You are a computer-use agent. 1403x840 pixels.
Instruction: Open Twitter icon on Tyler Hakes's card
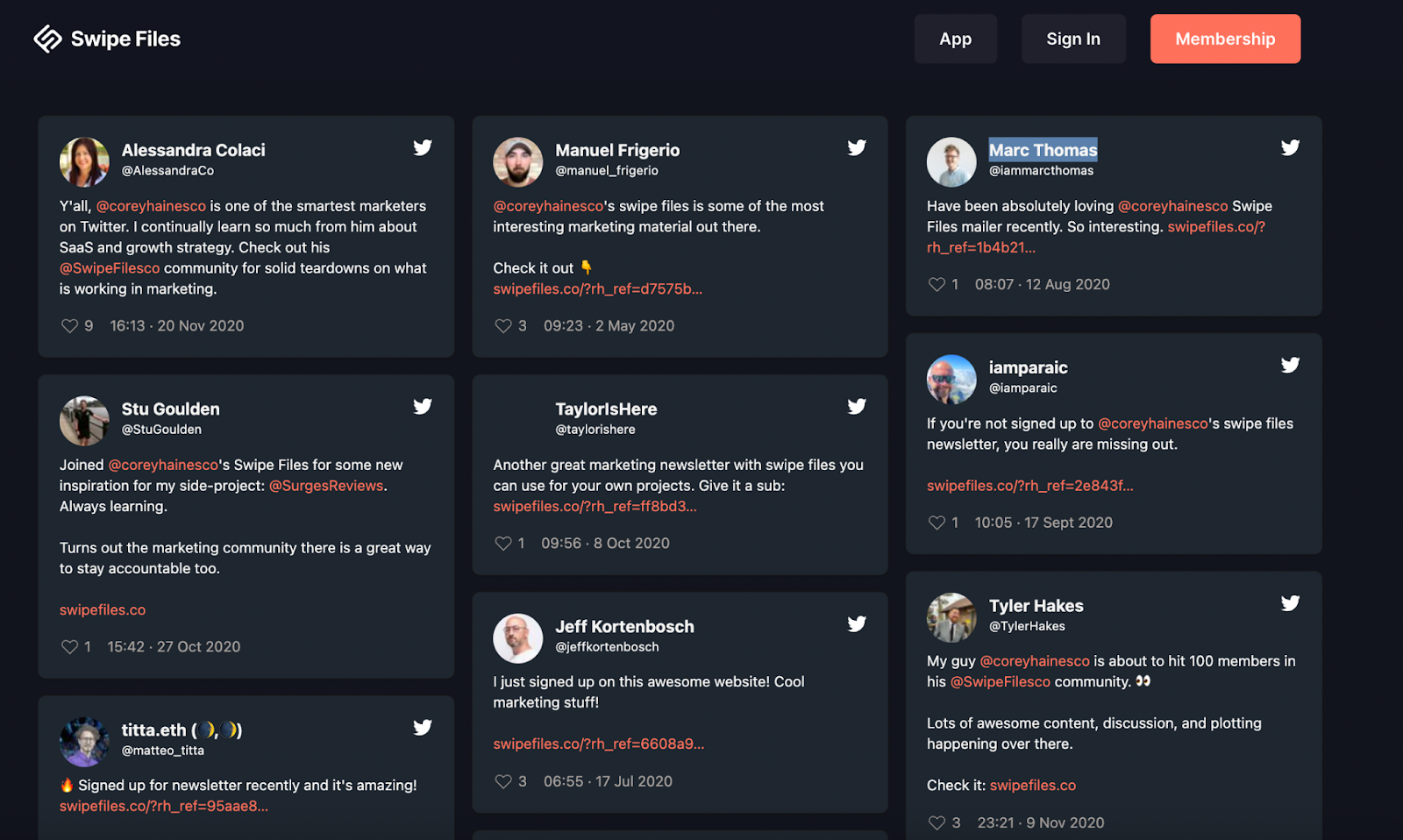click(x=1290, y=603)
